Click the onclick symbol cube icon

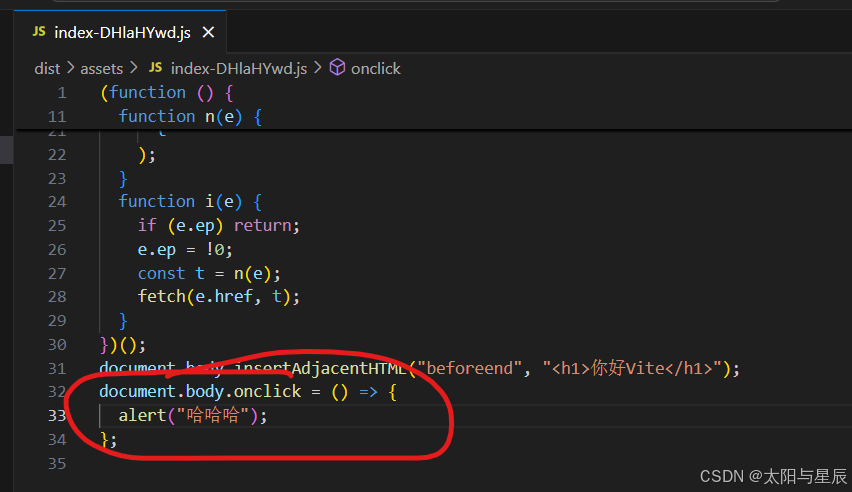[x=337, y=67]
